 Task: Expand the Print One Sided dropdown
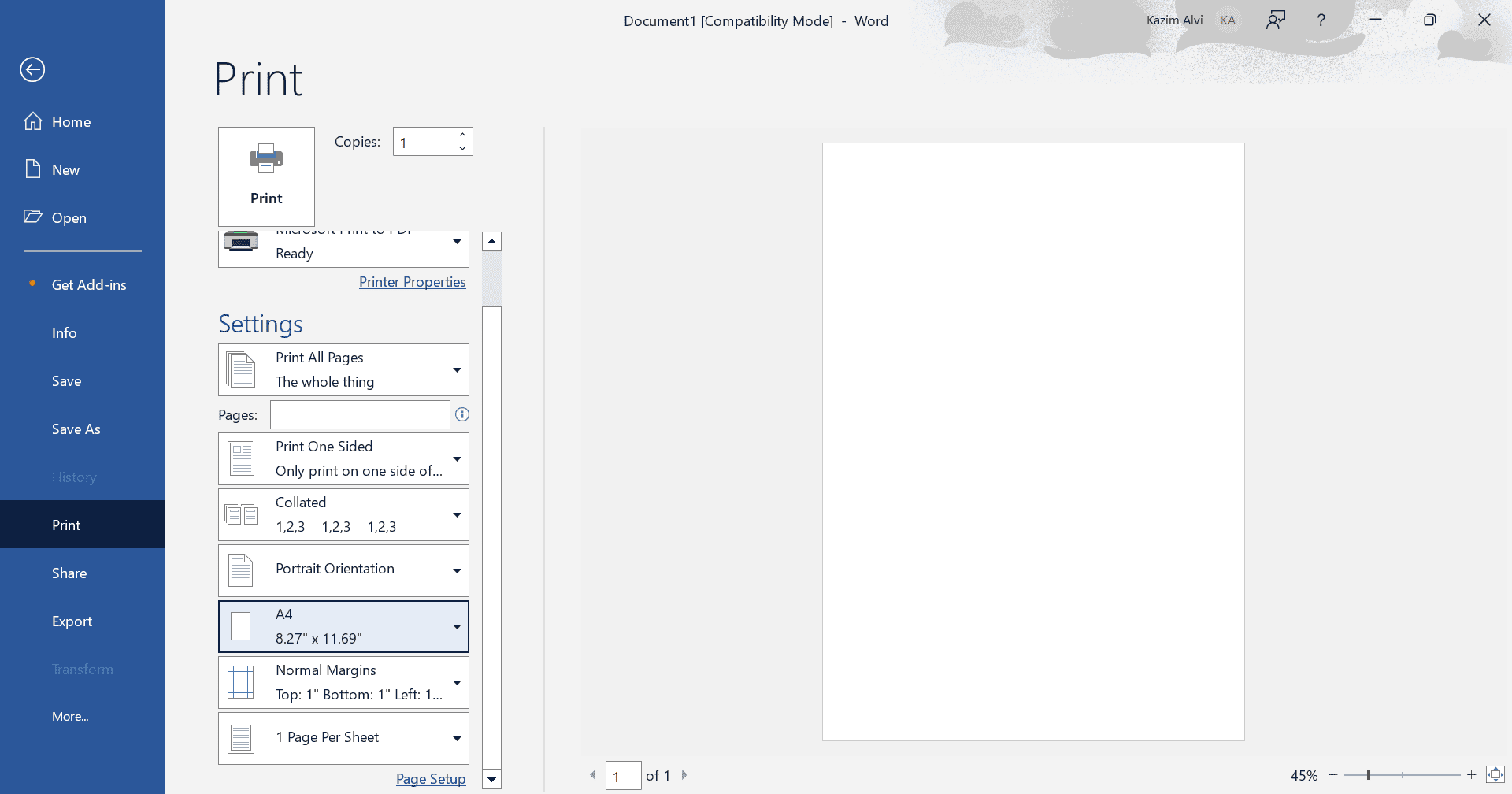343,458
